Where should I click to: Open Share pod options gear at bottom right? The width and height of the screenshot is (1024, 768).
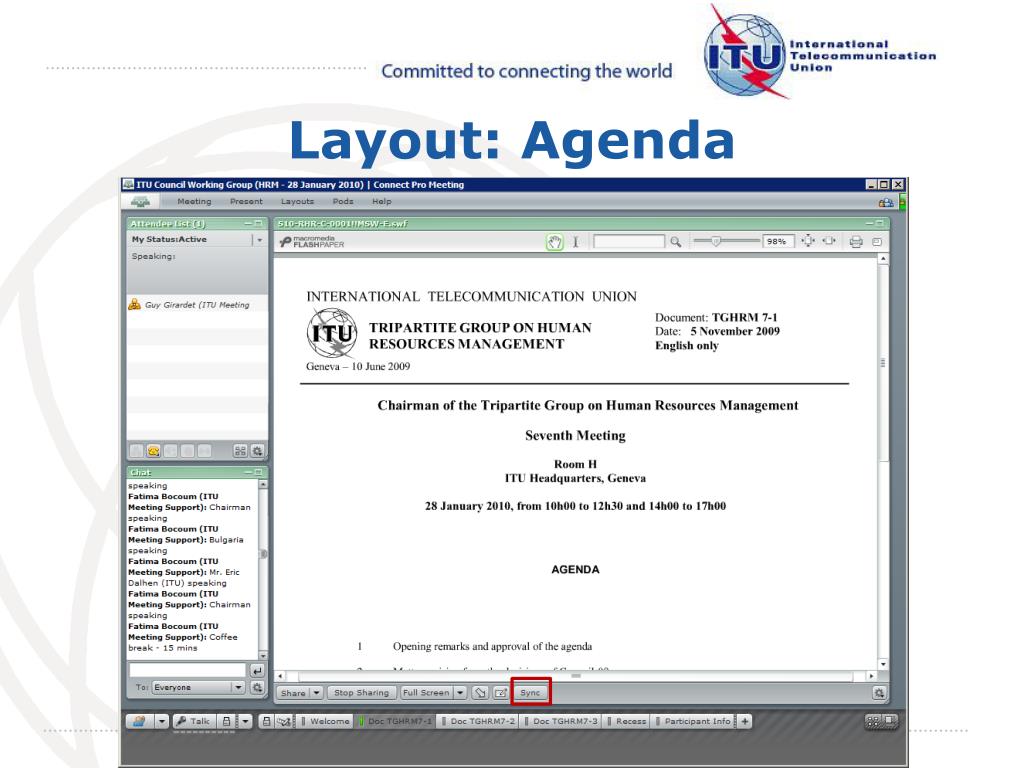click(x=879, y=693)
